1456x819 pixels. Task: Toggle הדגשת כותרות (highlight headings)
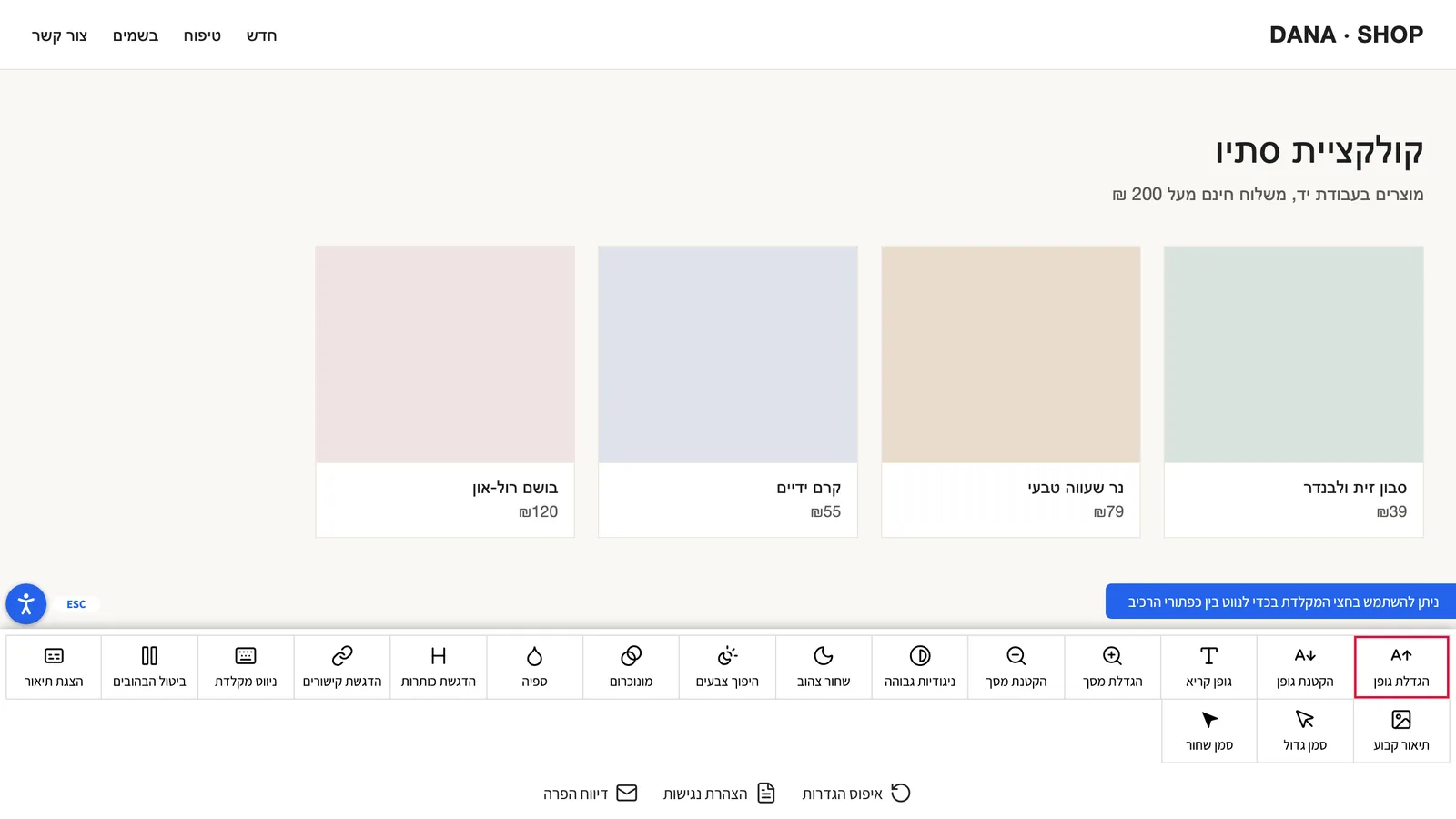tap(439, 667)
